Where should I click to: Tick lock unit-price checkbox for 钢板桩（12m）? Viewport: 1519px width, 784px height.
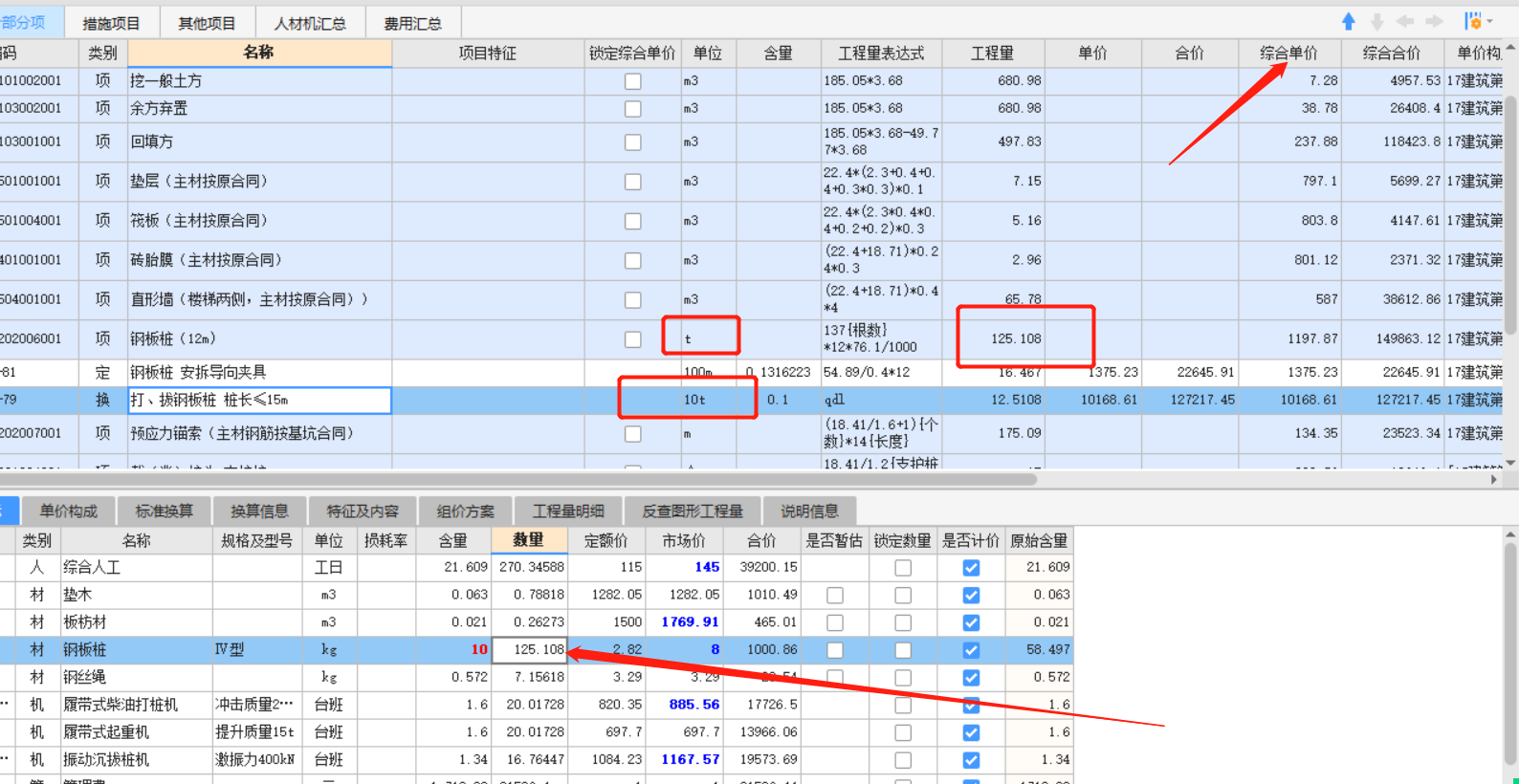point(633,339)
